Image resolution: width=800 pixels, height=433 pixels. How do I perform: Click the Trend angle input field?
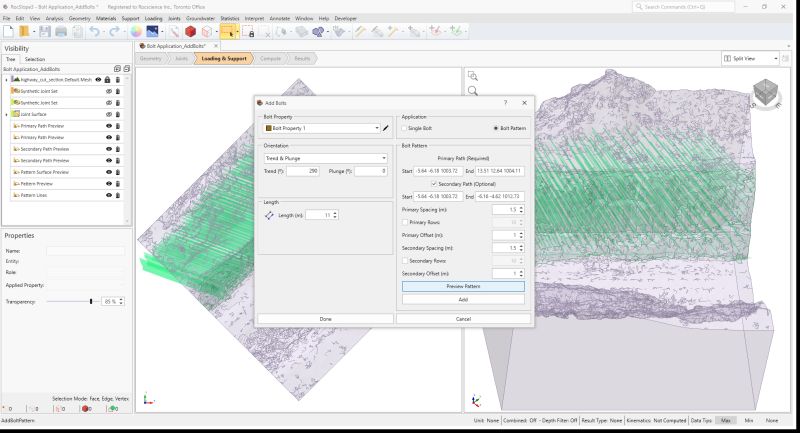pyautogui.click(x=303, y=171)
